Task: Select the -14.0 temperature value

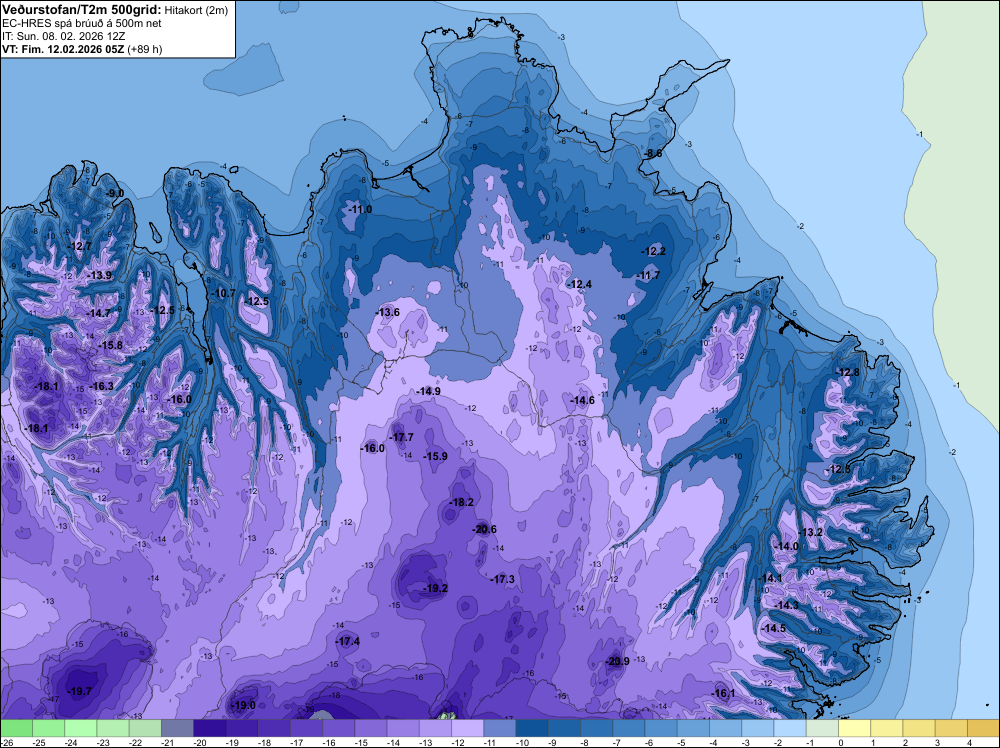Action: point(787,546)
